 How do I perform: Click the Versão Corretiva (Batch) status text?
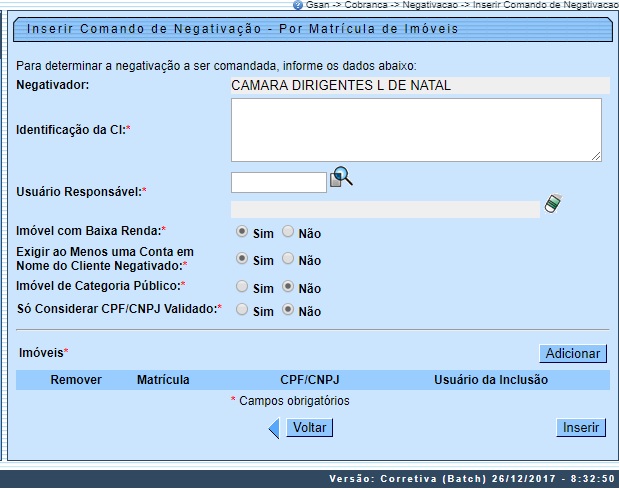tap(472, 479)
